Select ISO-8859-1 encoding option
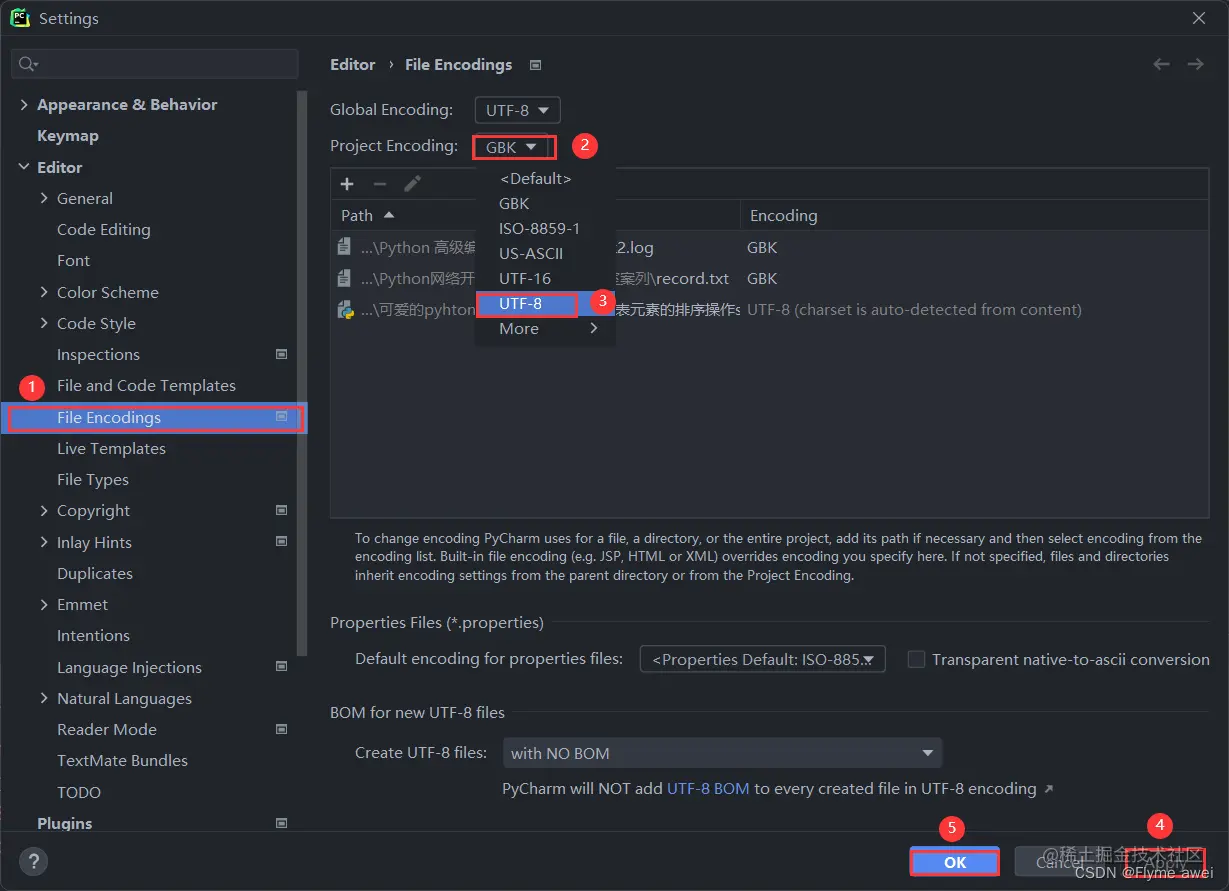The height and width of the screenshot is (891, 1229). pos(545,228)
